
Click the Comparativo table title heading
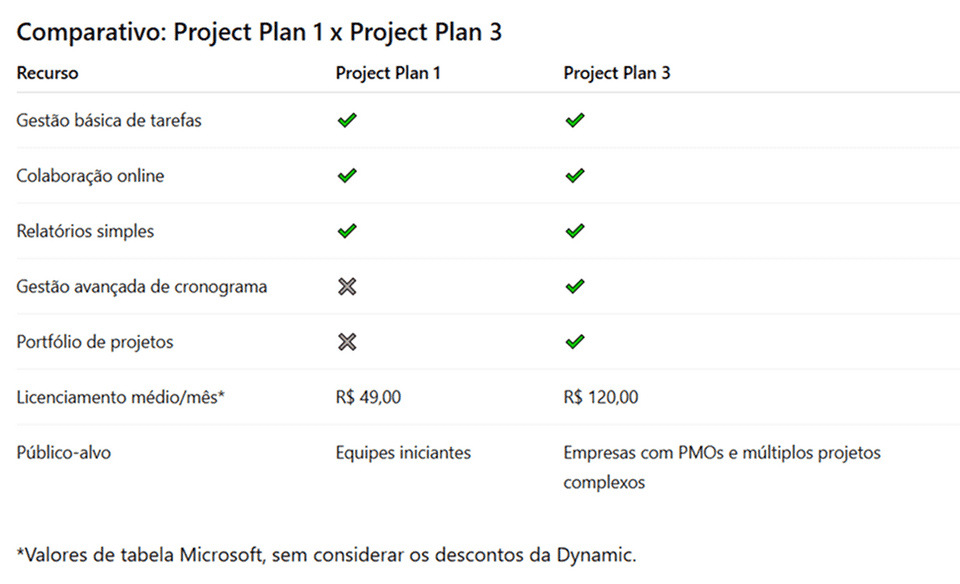tap(259, 32)
